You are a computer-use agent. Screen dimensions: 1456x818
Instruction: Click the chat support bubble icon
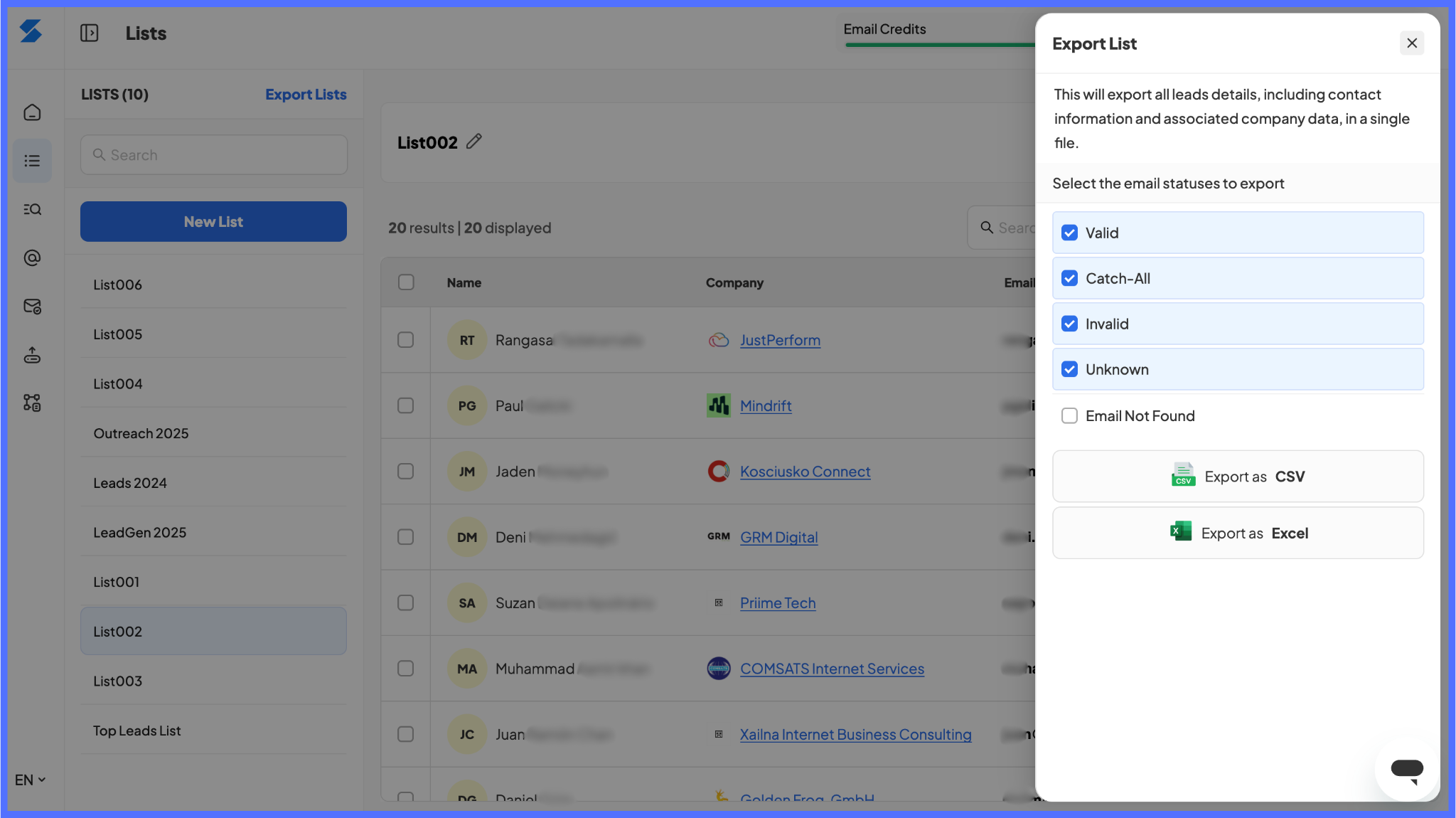click(1406, 770)
